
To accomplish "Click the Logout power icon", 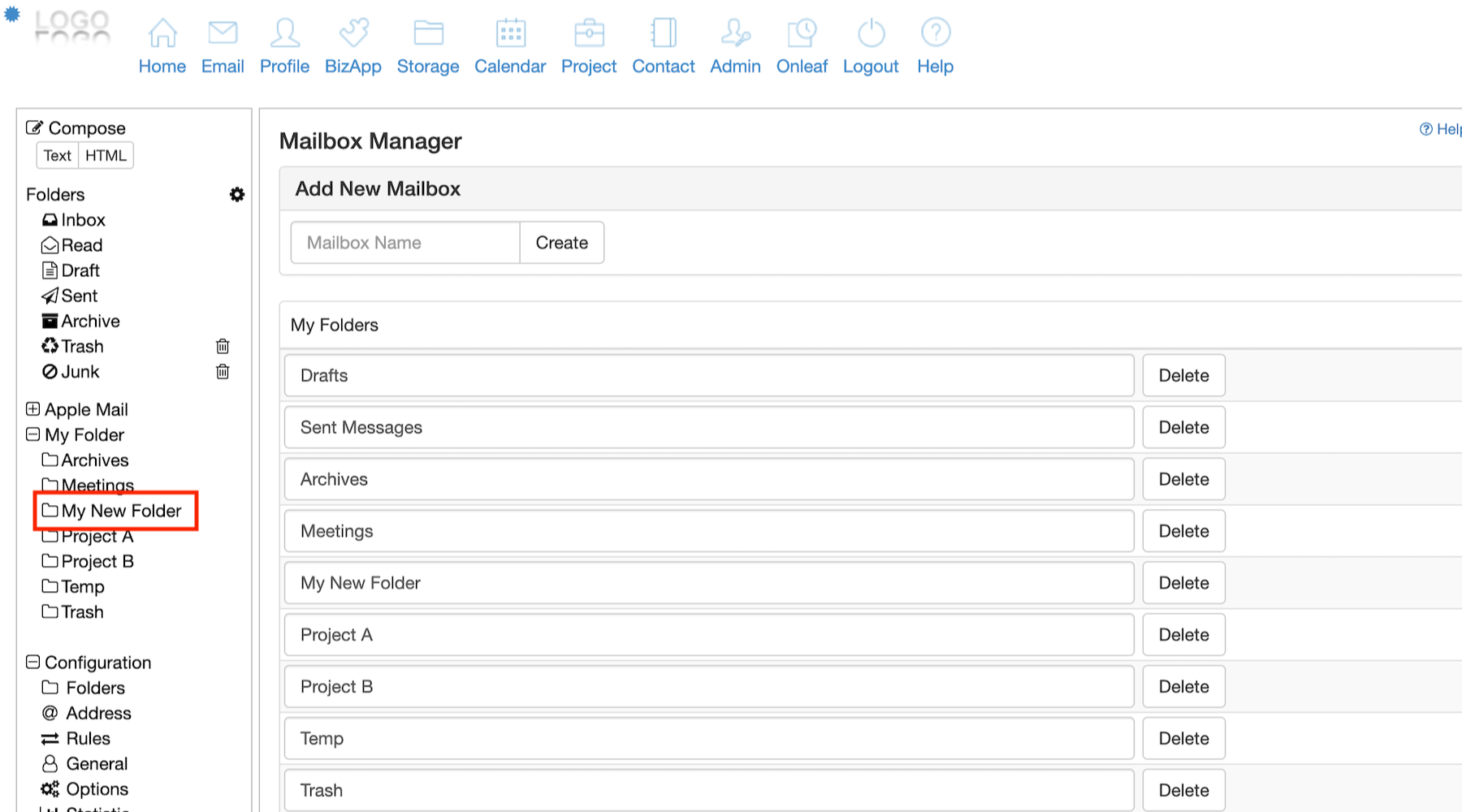I will click(x=871, y=33).
